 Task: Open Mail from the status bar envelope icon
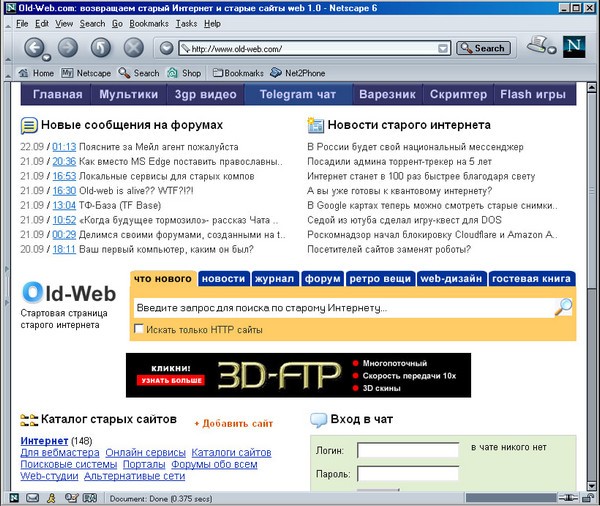[33, 498]
